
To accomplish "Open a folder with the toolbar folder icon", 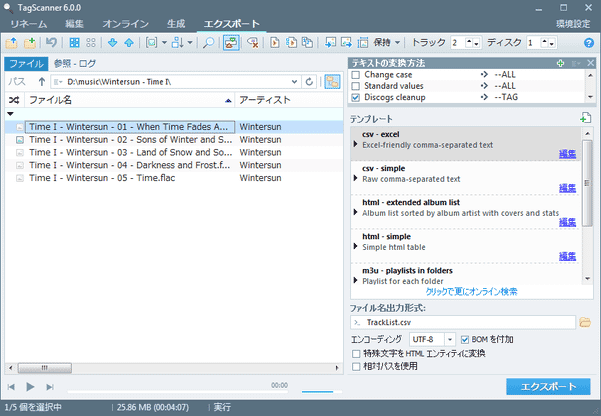I will click(x=11, y=43).
